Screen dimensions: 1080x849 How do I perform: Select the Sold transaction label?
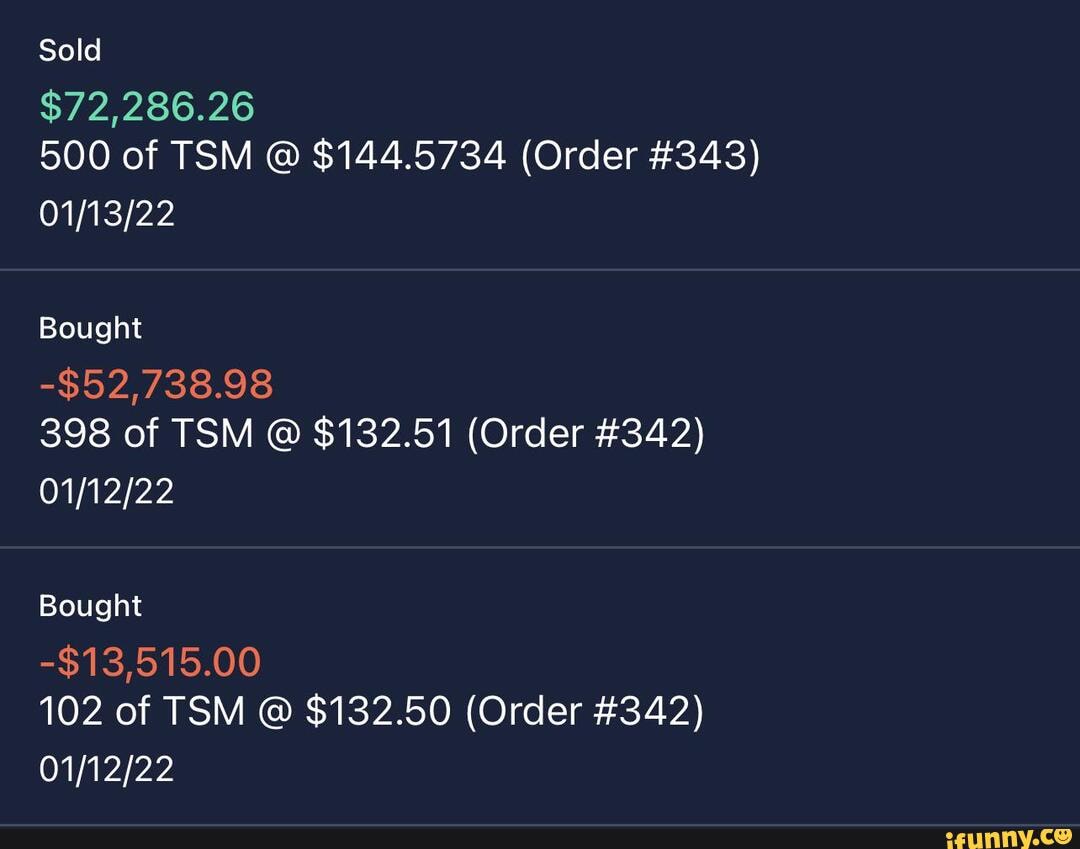coord(70,51)
